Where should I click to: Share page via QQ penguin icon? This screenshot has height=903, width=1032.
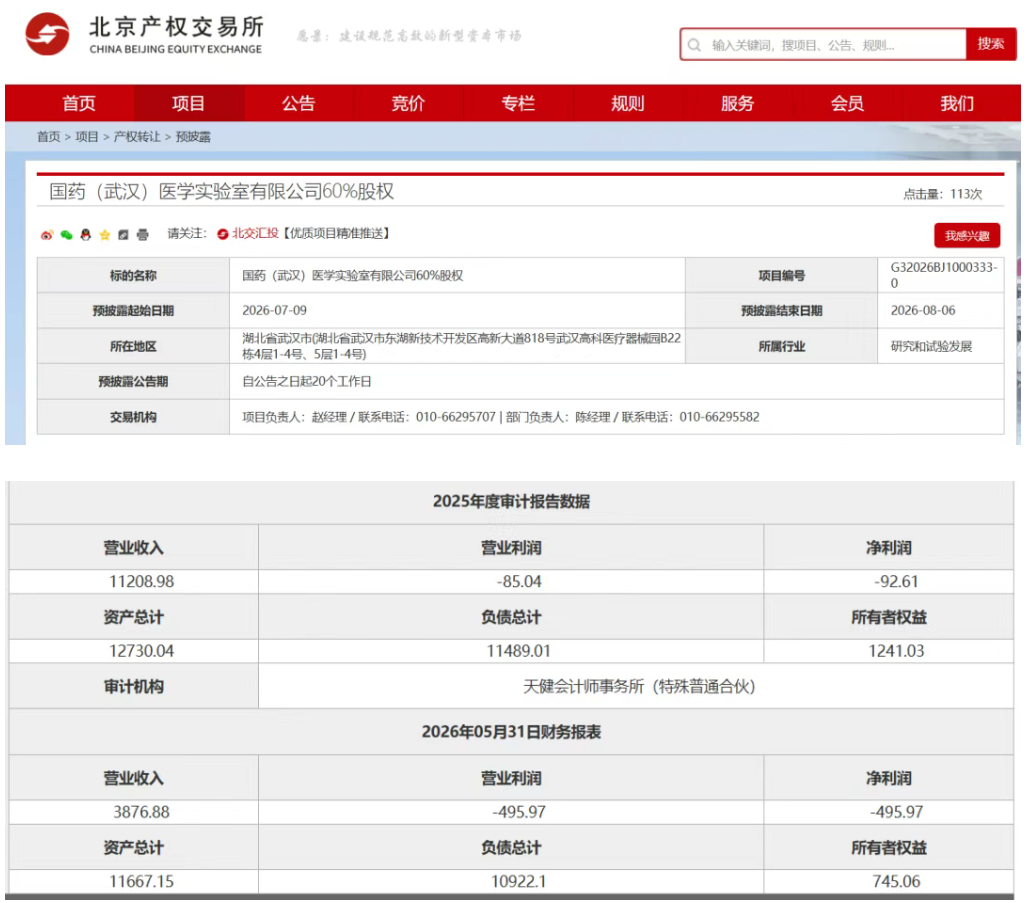86,235
